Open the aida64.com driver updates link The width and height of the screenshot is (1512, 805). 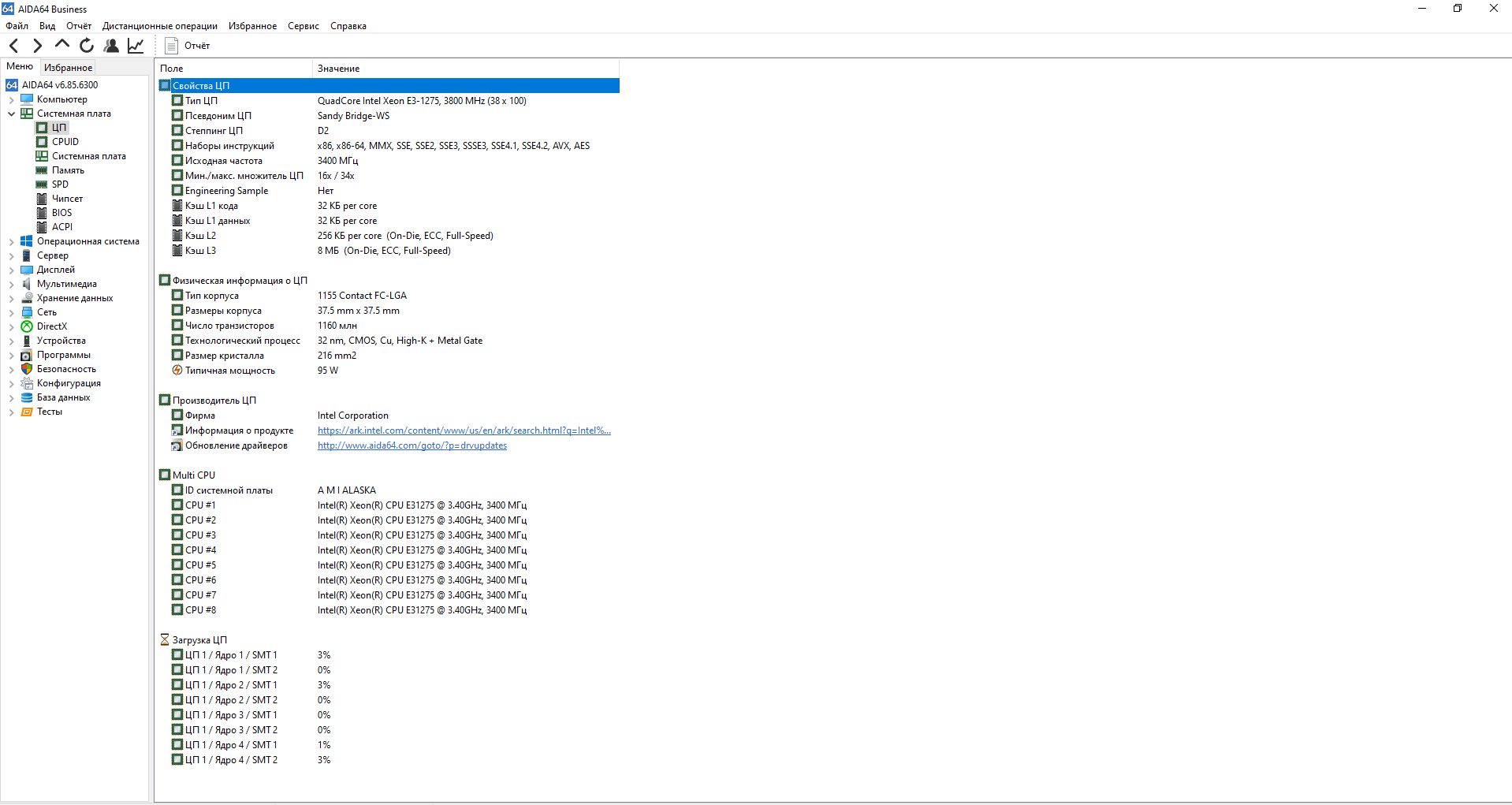[412, 445]
